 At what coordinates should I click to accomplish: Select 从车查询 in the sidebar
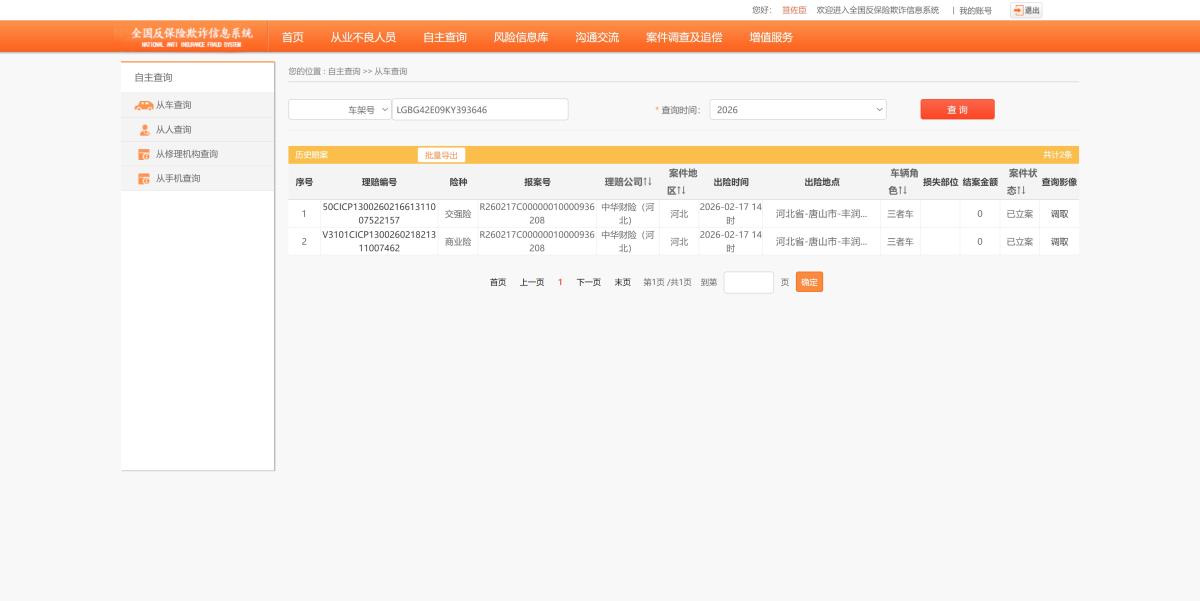(x=173, y=105)
